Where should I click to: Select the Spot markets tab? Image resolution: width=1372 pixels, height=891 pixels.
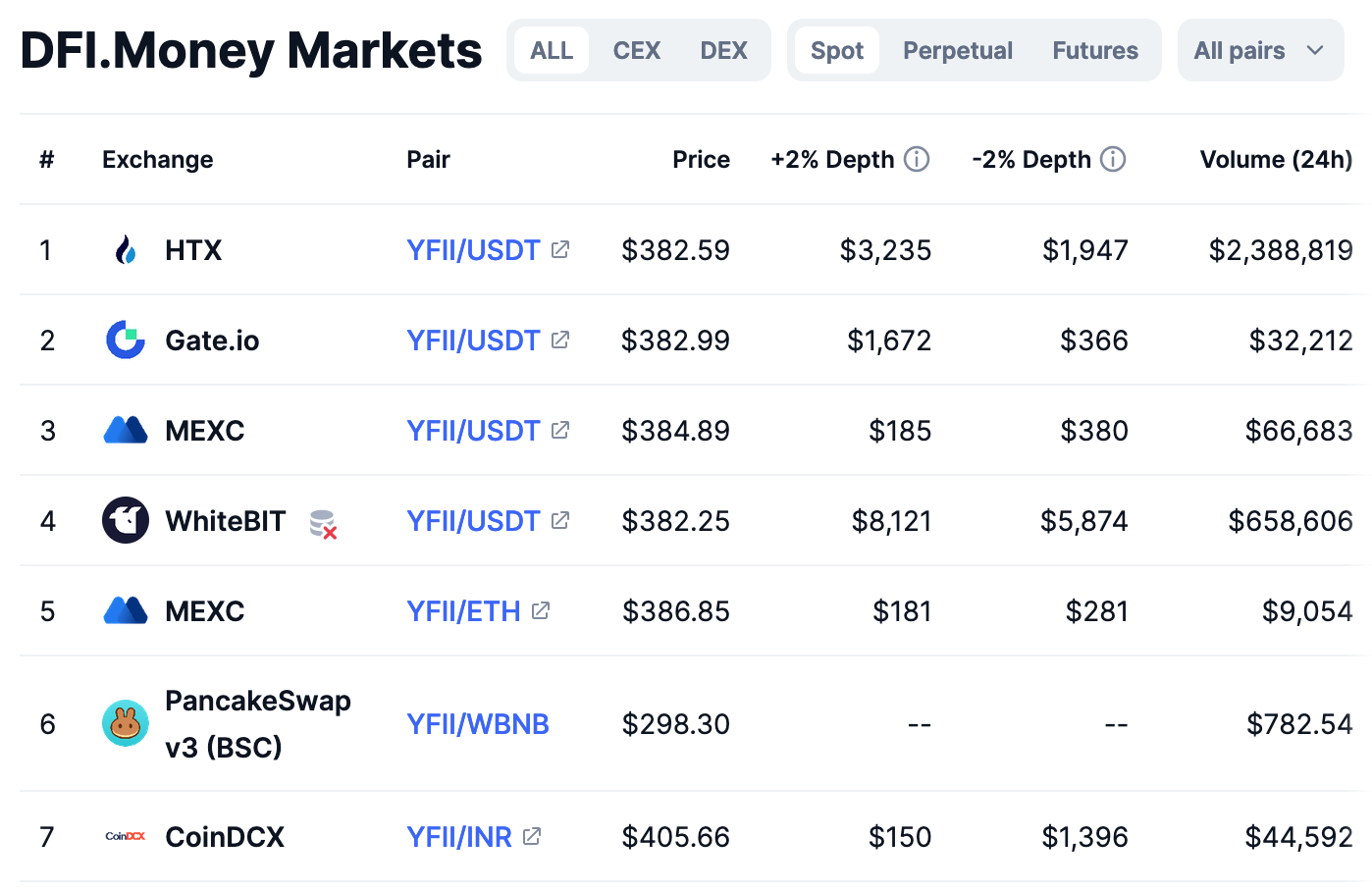coord(837,50)
